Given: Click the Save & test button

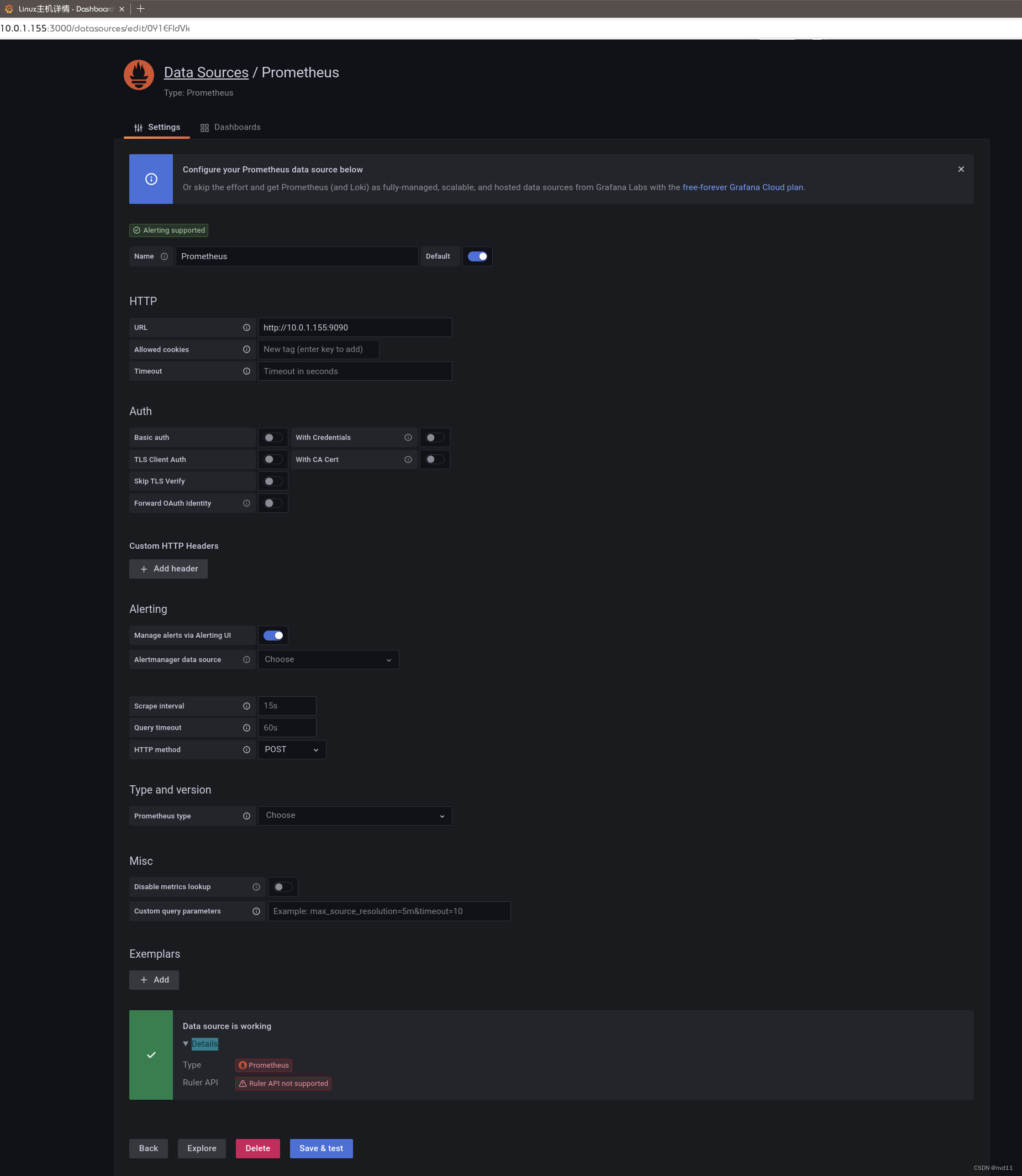Looking at the screenshot, I should click(321, 1148).
